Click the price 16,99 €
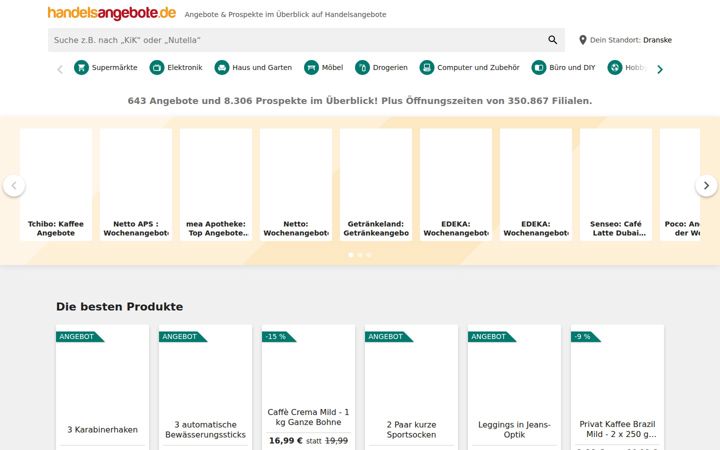 tap(286, 441)
